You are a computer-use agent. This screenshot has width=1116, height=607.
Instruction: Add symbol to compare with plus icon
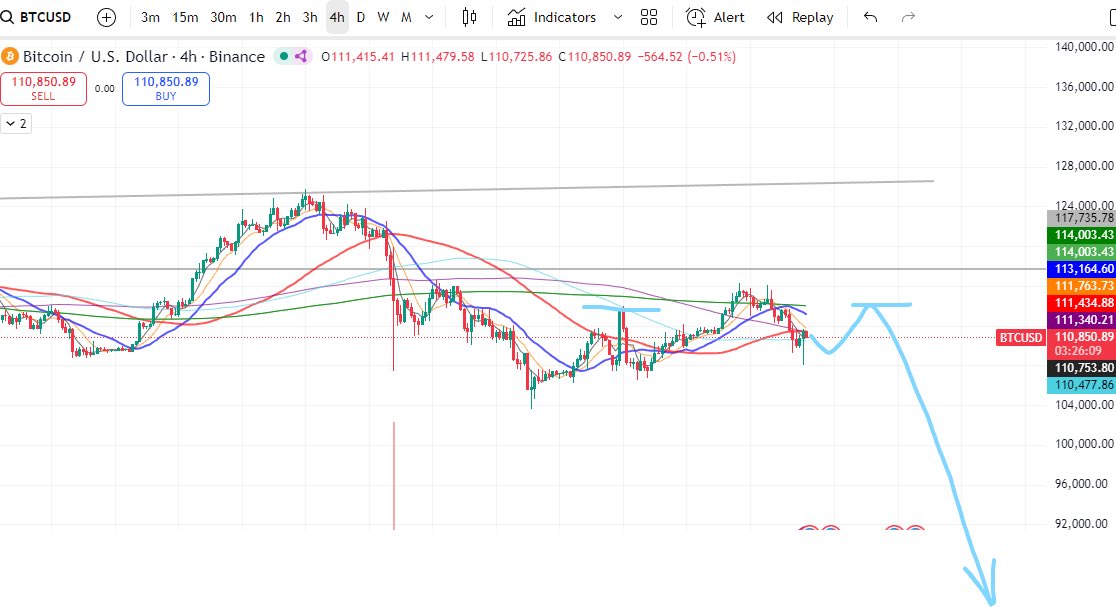[106, 17]
